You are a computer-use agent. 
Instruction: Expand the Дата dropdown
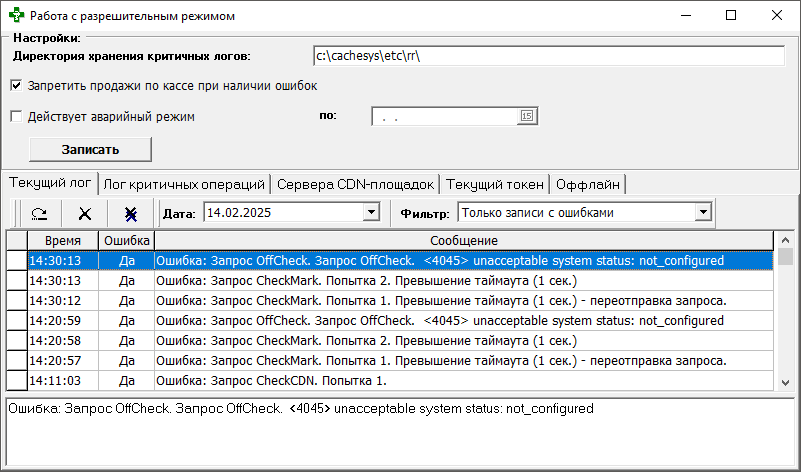click(x=371, y=212)
